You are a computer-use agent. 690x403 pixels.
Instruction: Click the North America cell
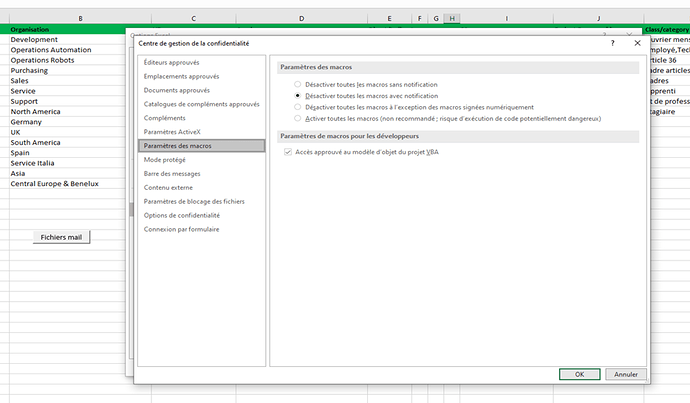click(67, 112)
